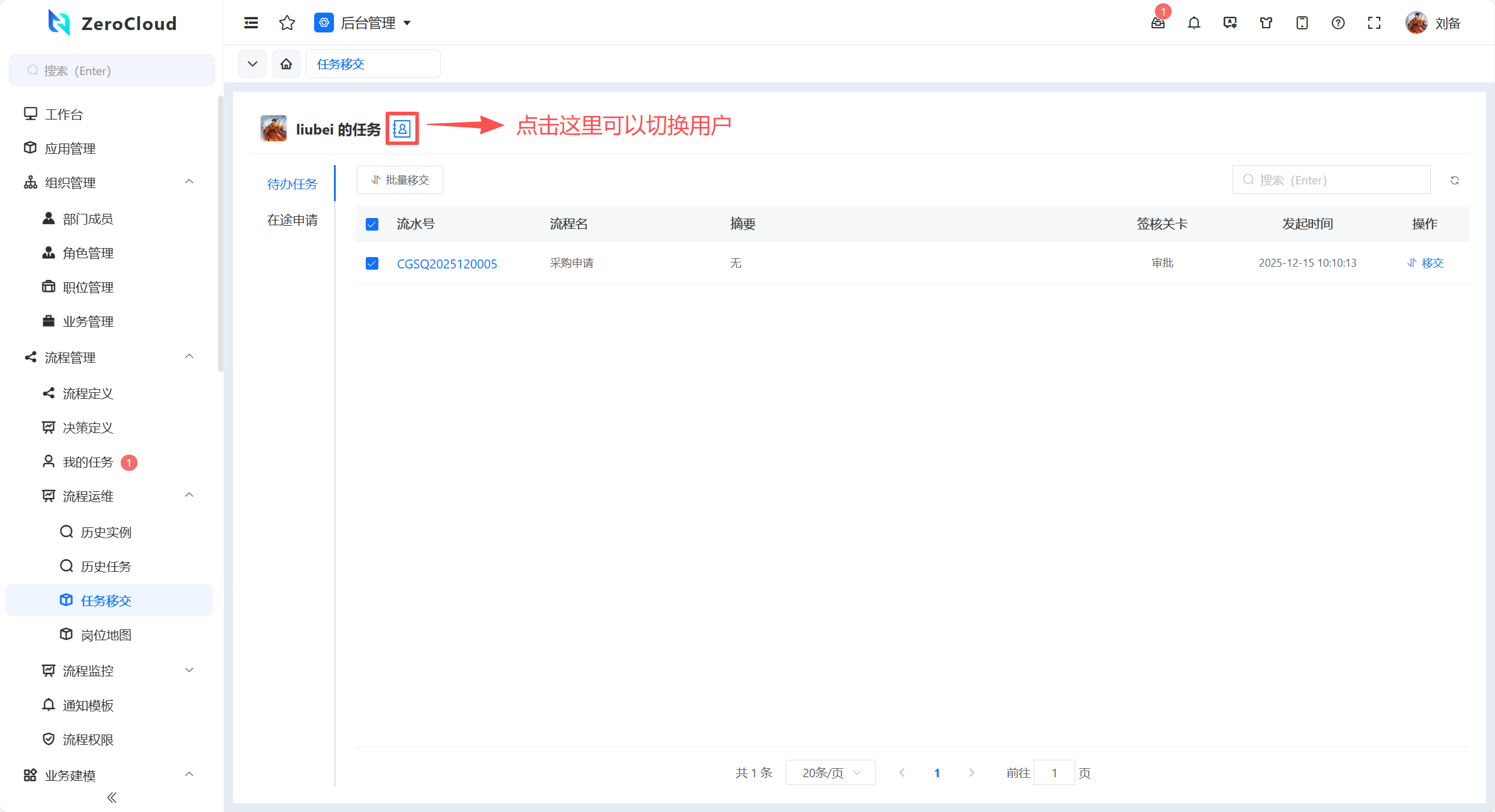Open the inbox messages icon with badge
1495x812 pixels.
coord(1157,23)
